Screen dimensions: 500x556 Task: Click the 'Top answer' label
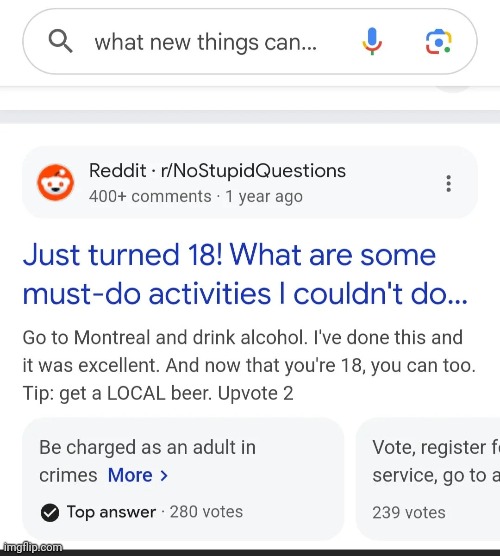pos(111,512)
